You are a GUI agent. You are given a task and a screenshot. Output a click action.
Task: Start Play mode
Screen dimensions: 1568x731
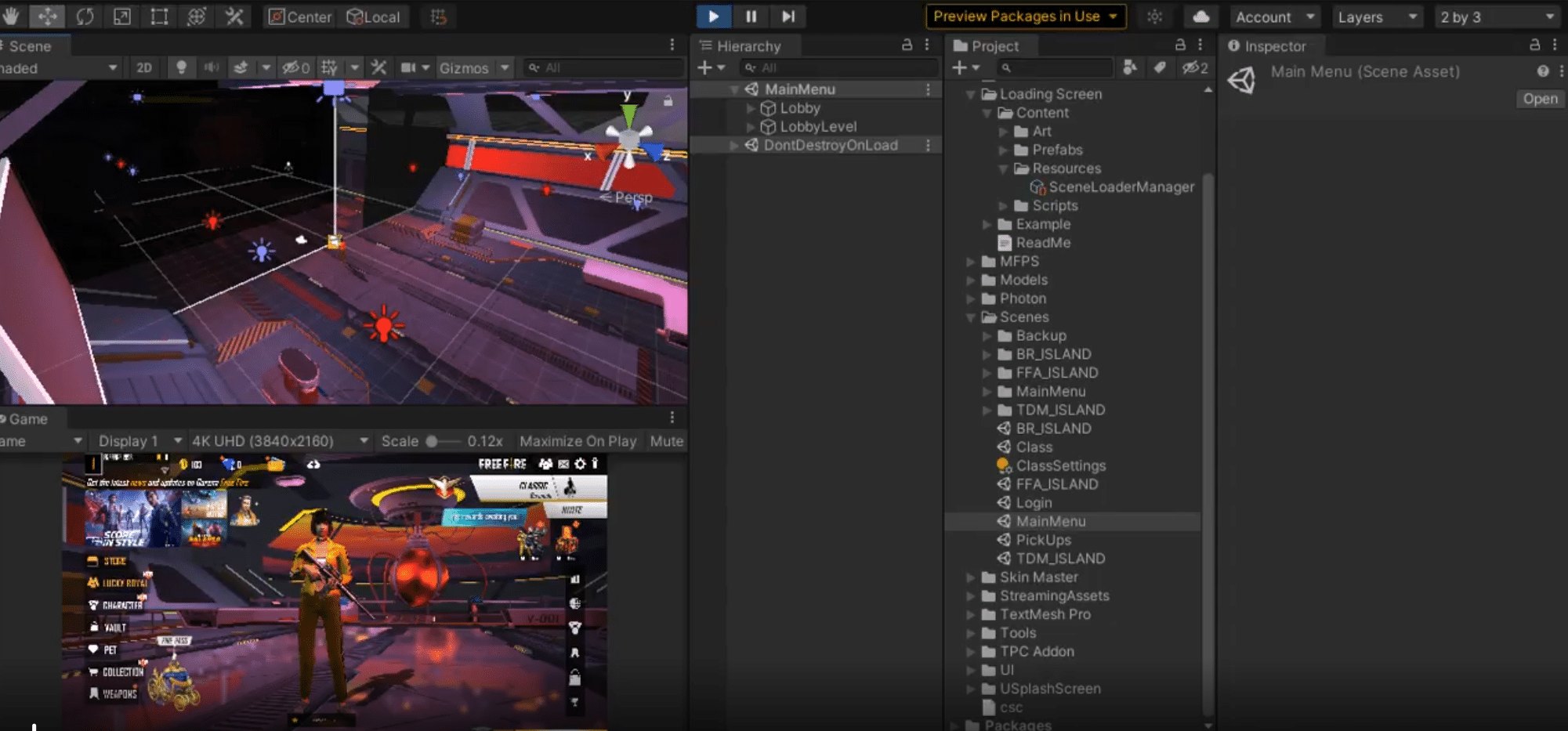point(713,16)
